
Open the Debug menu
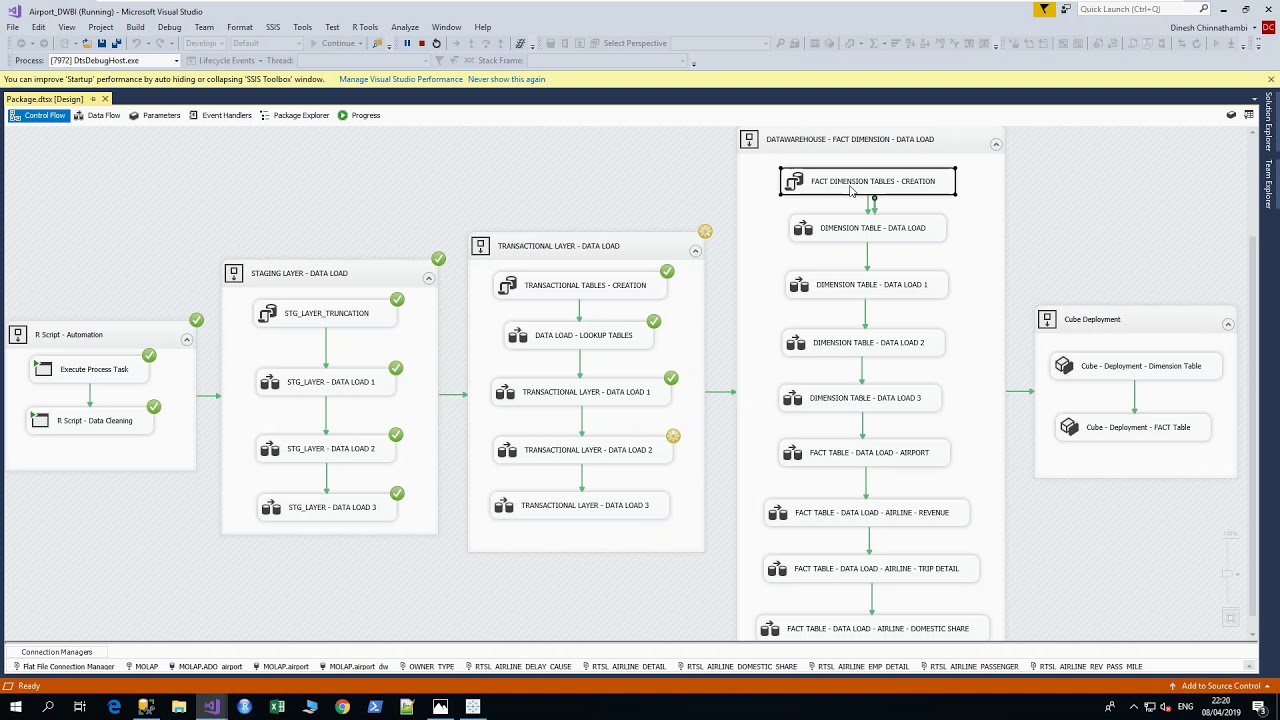click(169, 27)
